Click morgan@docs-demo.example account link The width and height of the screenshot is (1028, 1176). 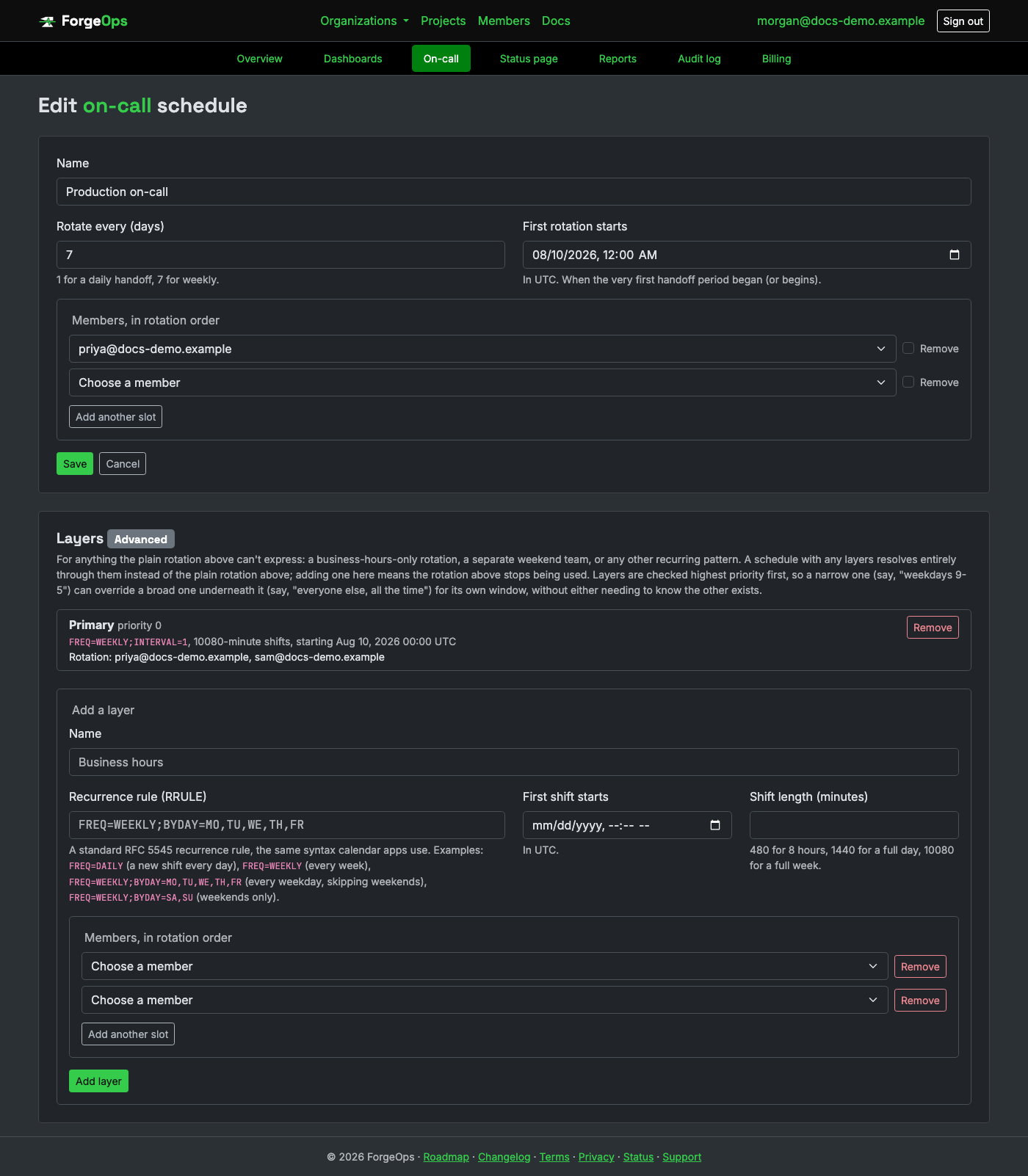coord(841,21)
